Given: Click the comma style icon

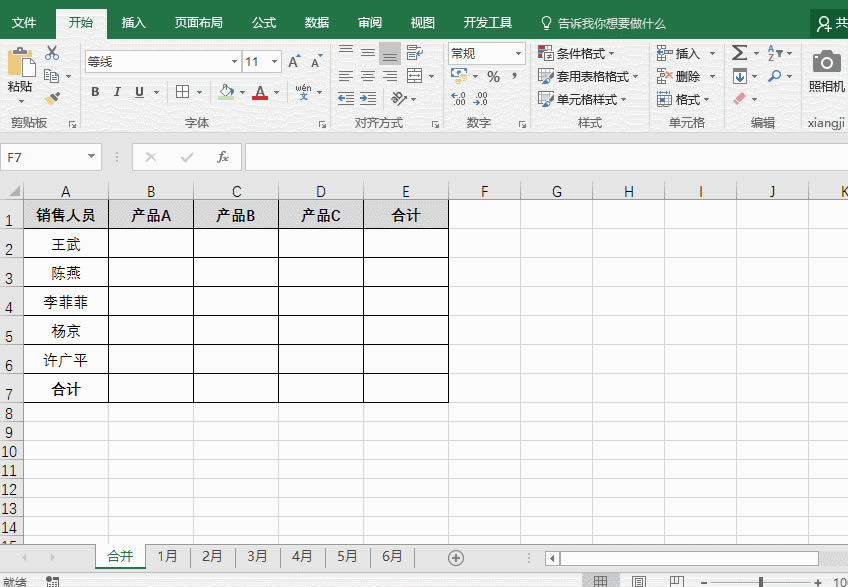Looking at the screenshot, I should click(x=514, y=76).
